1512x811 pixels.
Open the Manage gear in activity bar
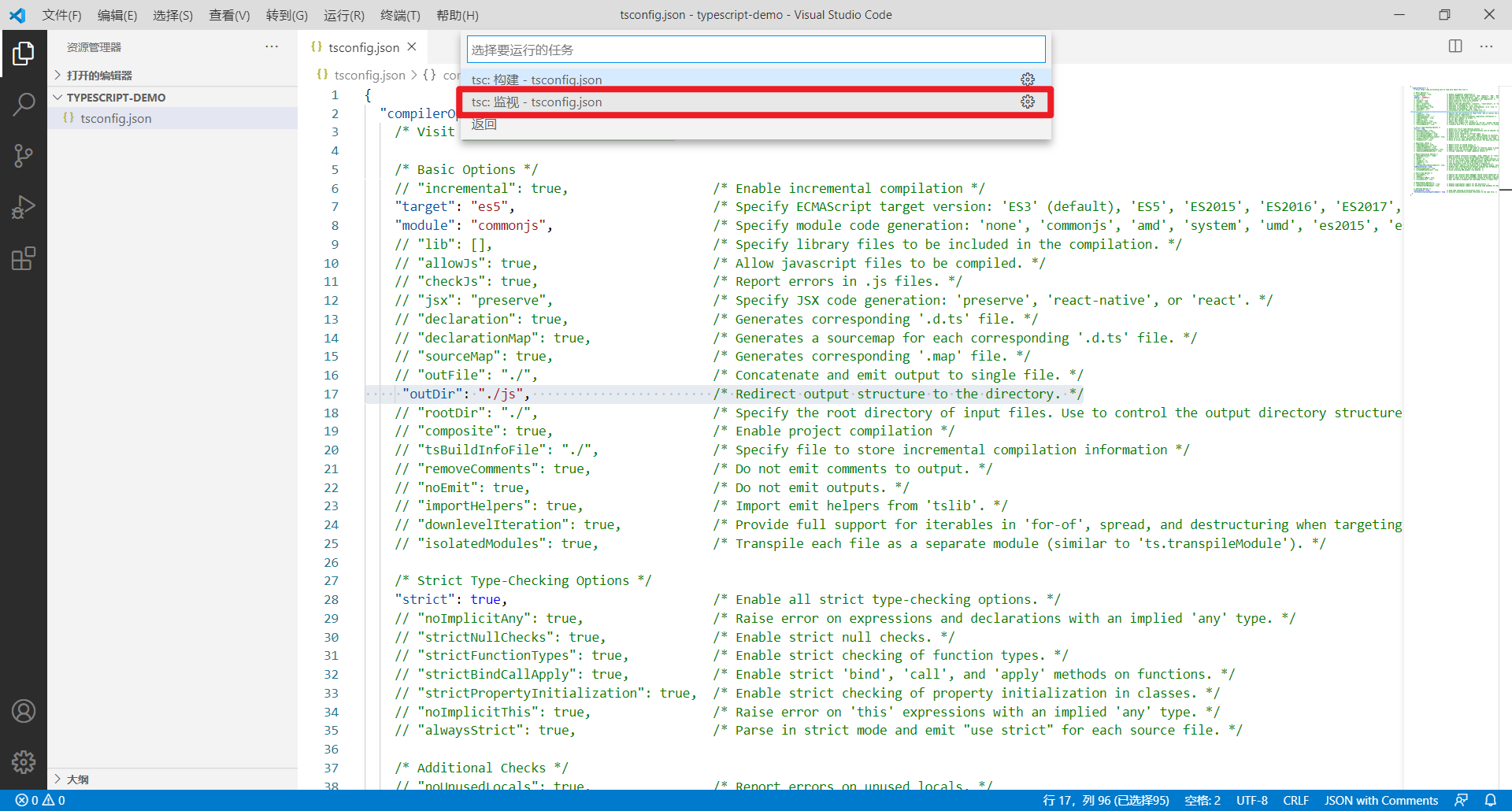coord(24,761)
